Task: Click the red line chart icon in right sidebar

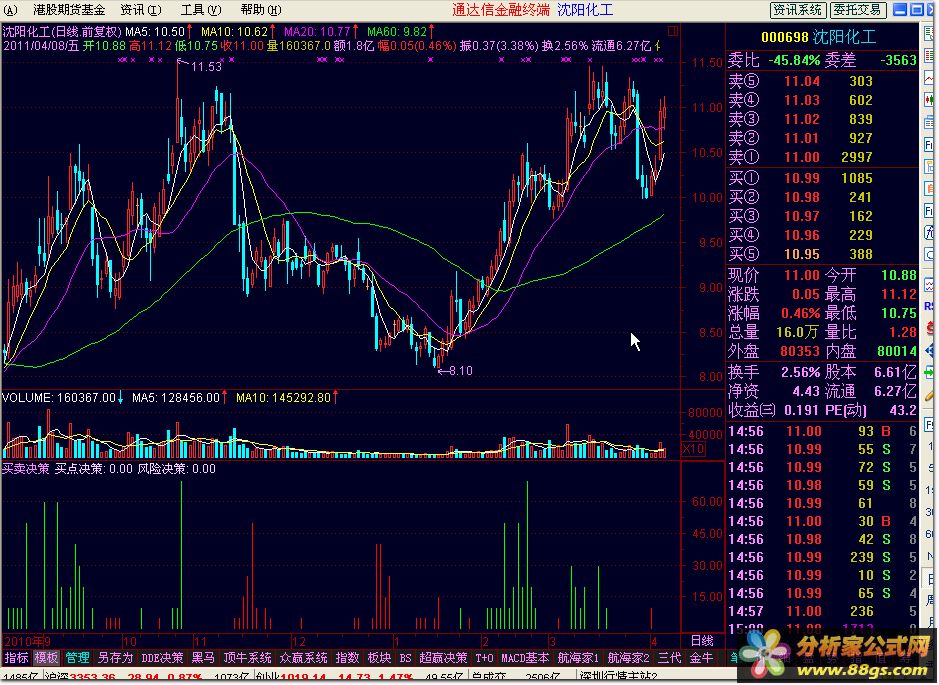Action: click(930, 78)
